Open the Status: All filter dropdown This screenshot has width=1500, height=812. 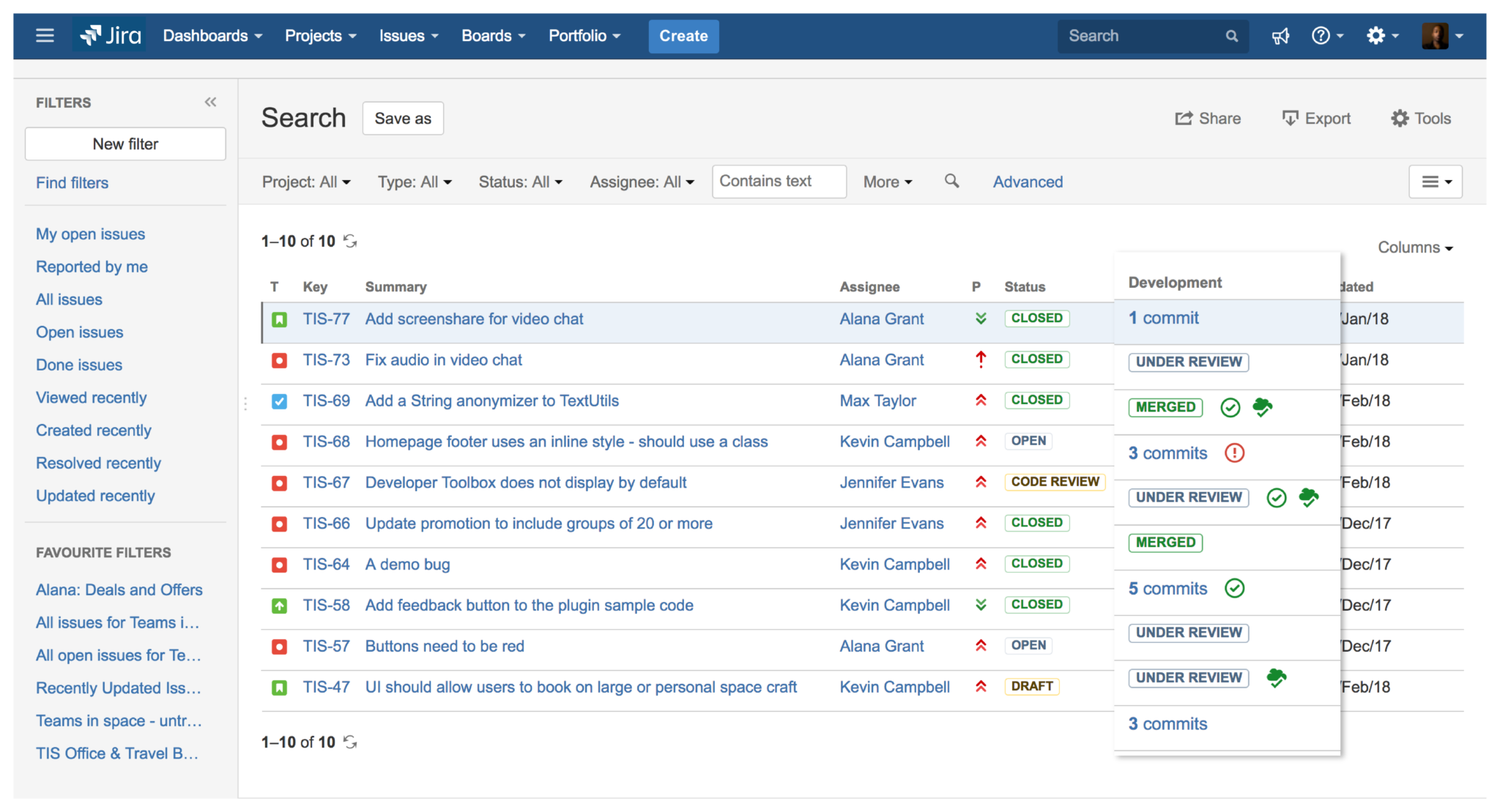pos(520,182)
